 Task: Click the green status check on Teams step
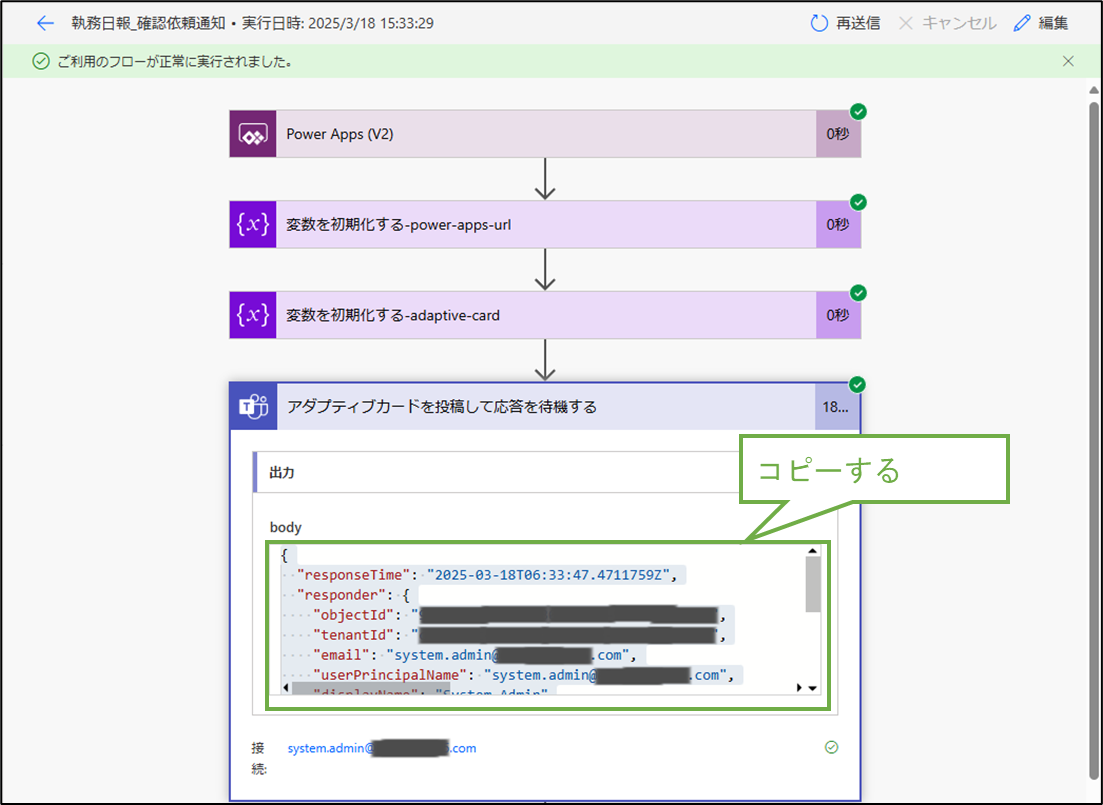click(857, 385)
